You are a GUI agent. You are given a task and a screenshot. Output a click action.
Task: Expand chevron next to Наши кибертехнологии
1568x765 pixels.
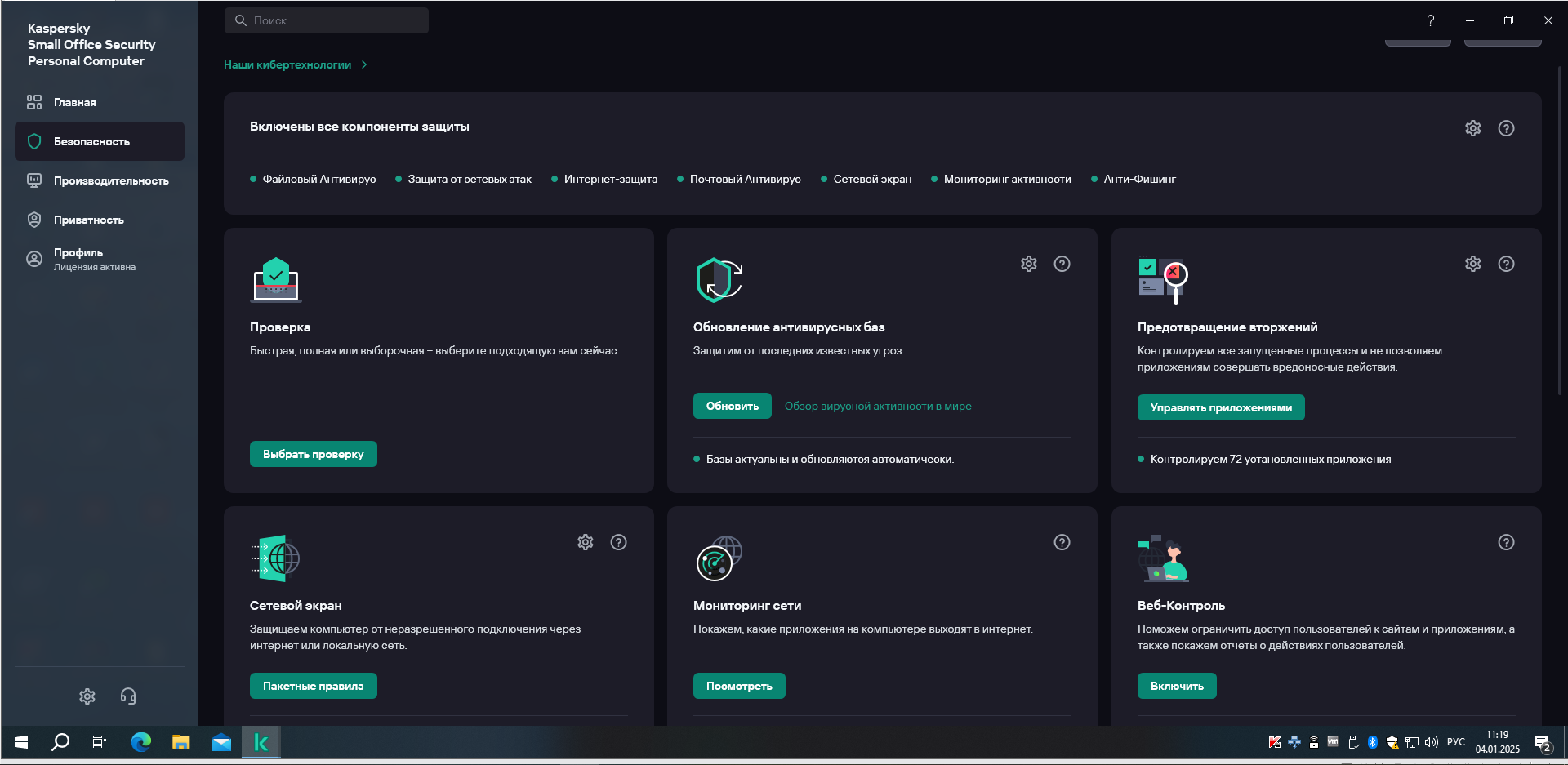coord(364,64)
